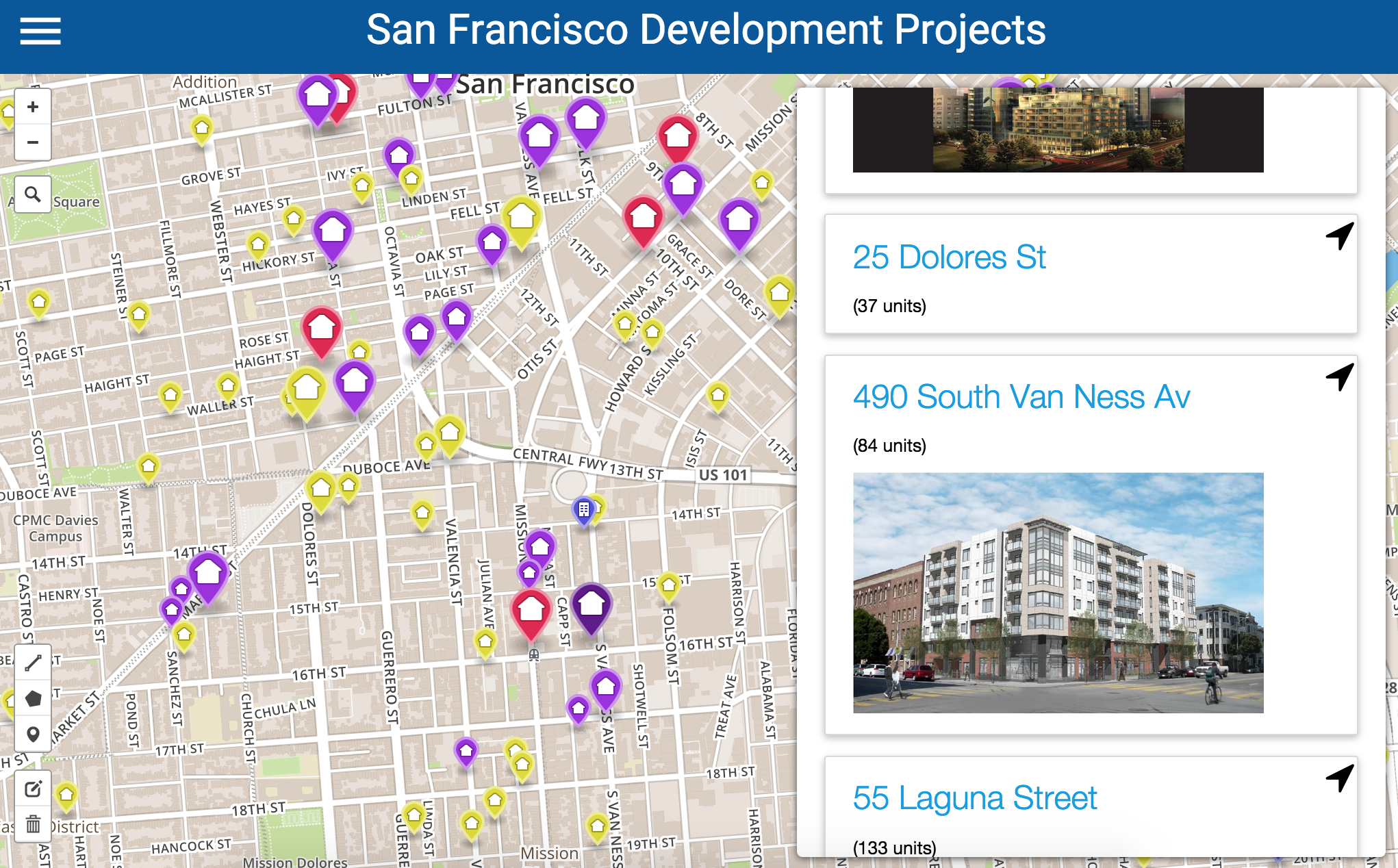Locate 25 Dolores St on map
This screenshot has height=868, width=1398.
[x=1339, y=236]
